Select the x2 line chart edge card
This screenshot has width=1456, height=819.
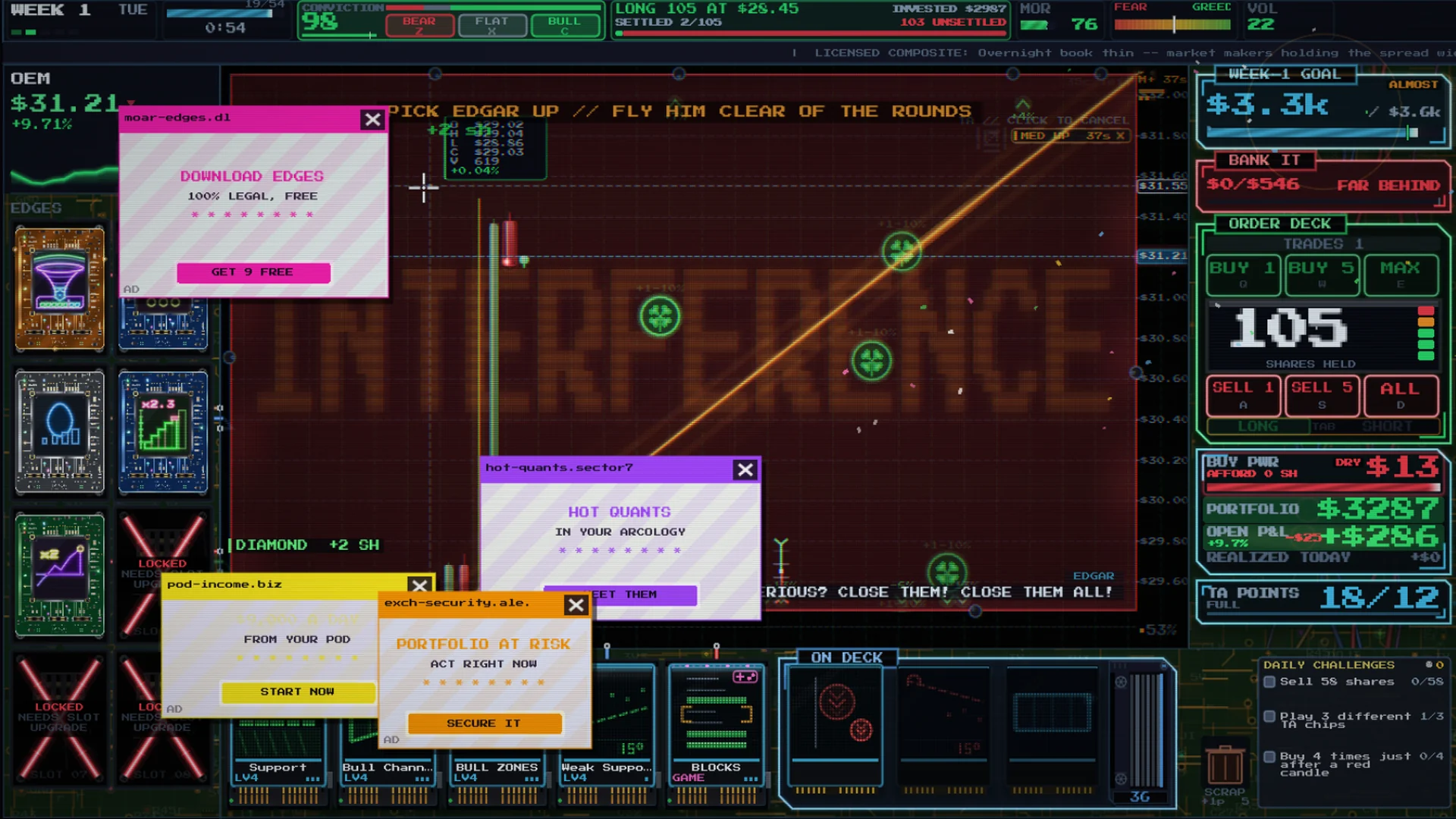pos(60,575)
